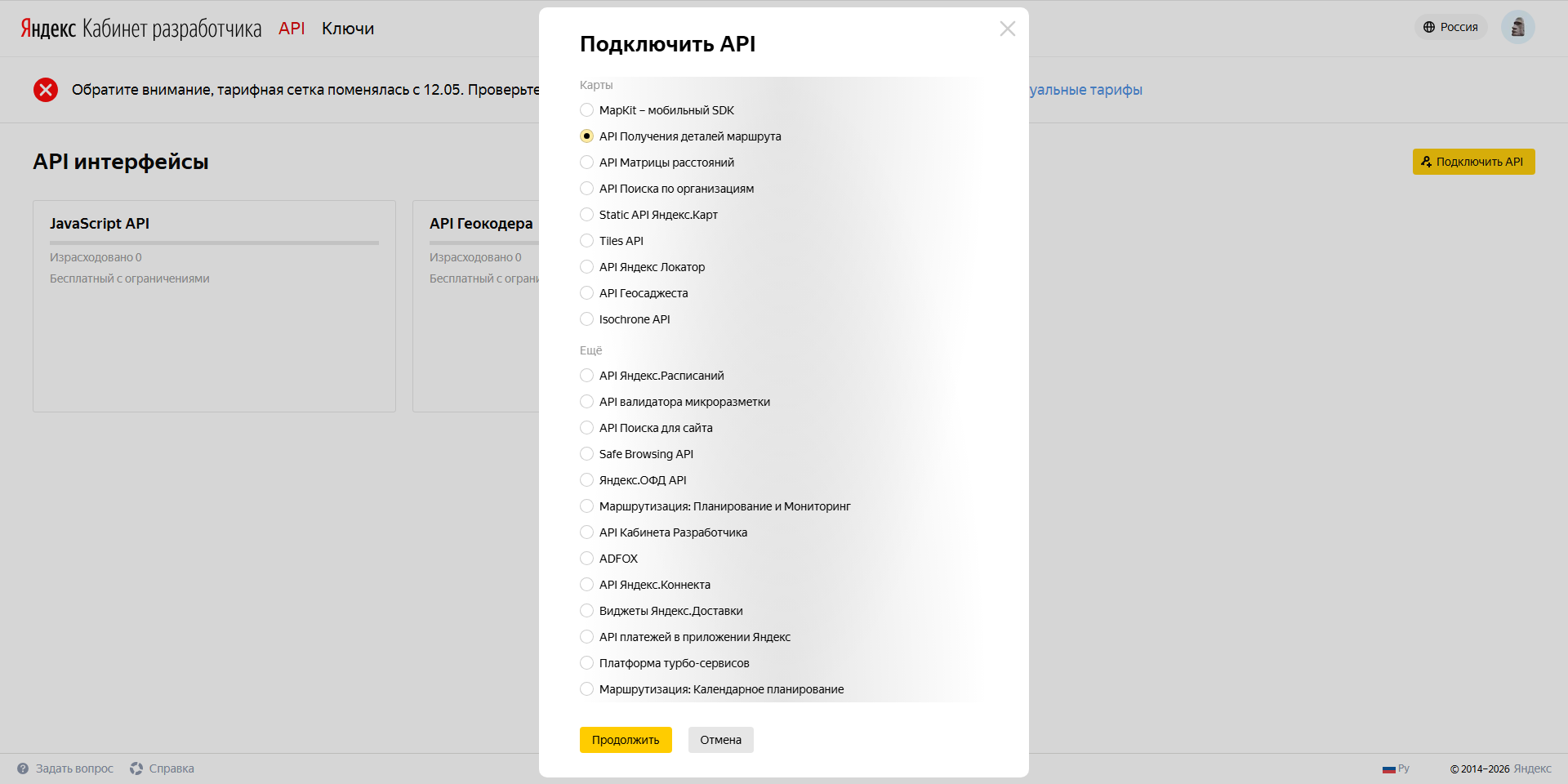Pick ADFOX radio option
1568x784 pixels.
pos(586,559)
